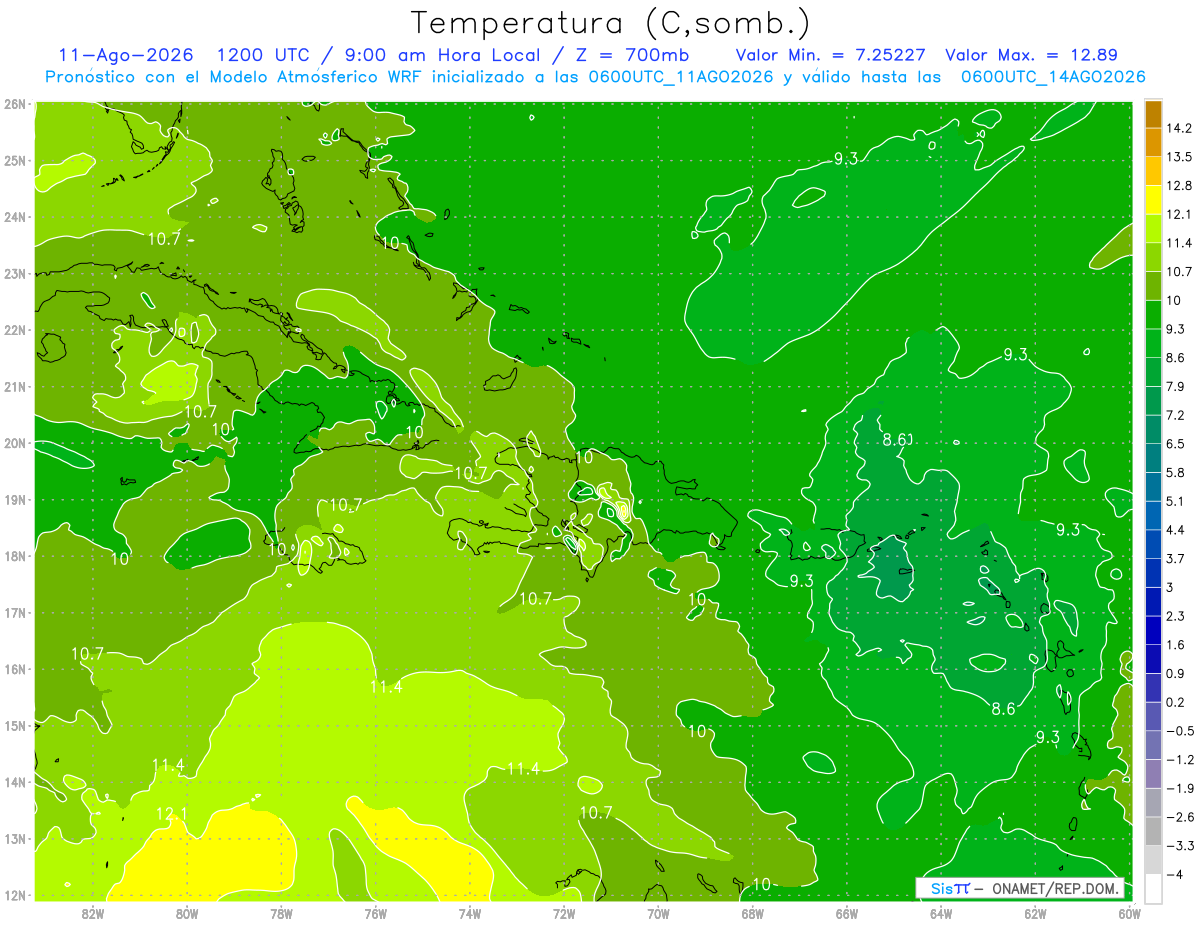Click the -1.9 colorbar scale label

(1181, 788)
